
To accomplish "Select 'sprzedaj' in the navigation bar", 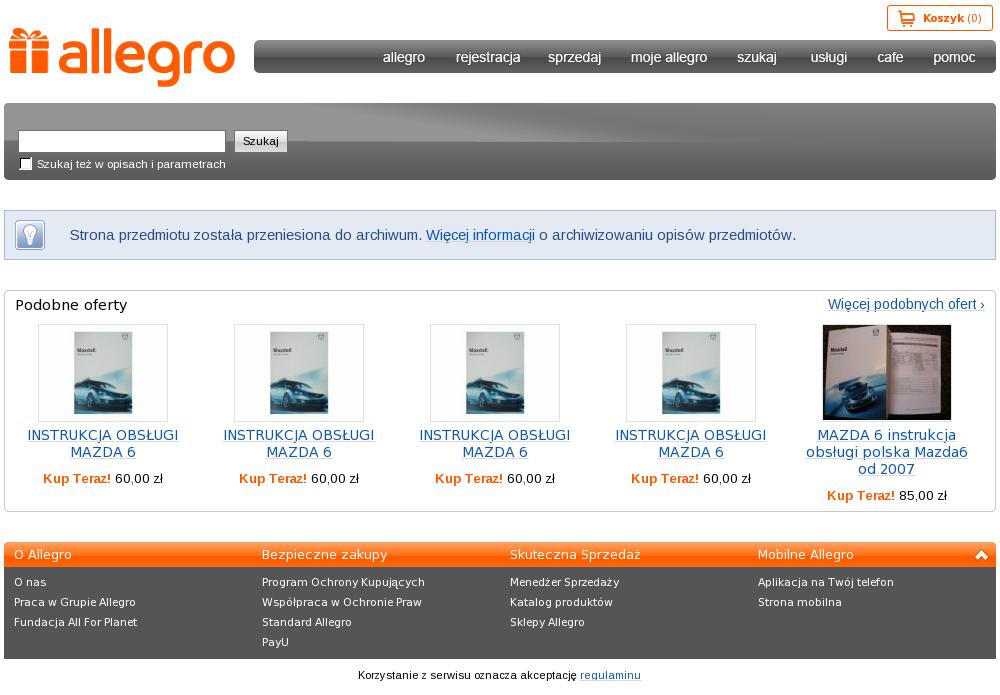I will point(575,57).
